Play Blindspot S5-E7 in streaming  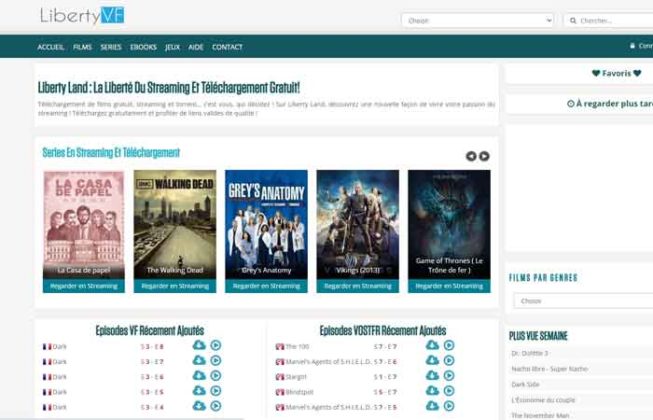pyautogui.click(x=449, y=391)
